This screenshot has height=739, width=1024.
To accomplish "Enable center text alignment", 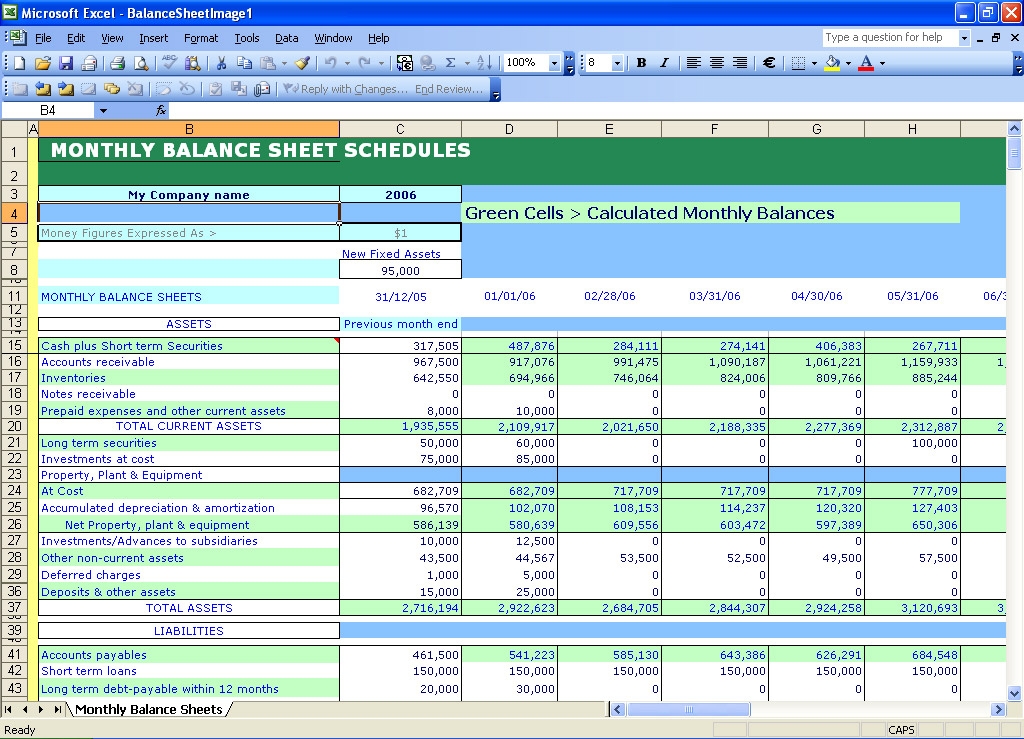I will coord(715,62).
